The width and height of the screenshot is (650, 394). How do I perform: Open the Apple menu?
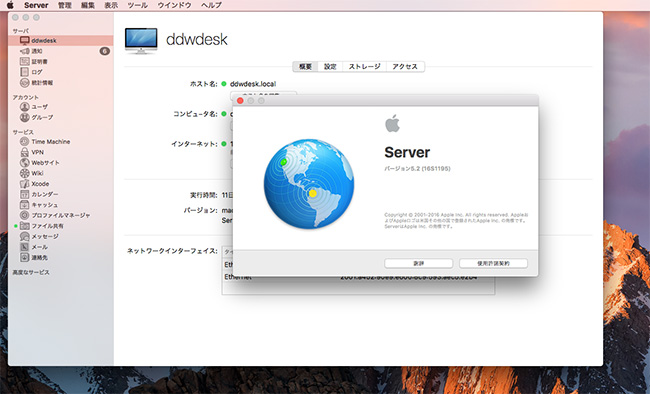[x=10, y=5]
